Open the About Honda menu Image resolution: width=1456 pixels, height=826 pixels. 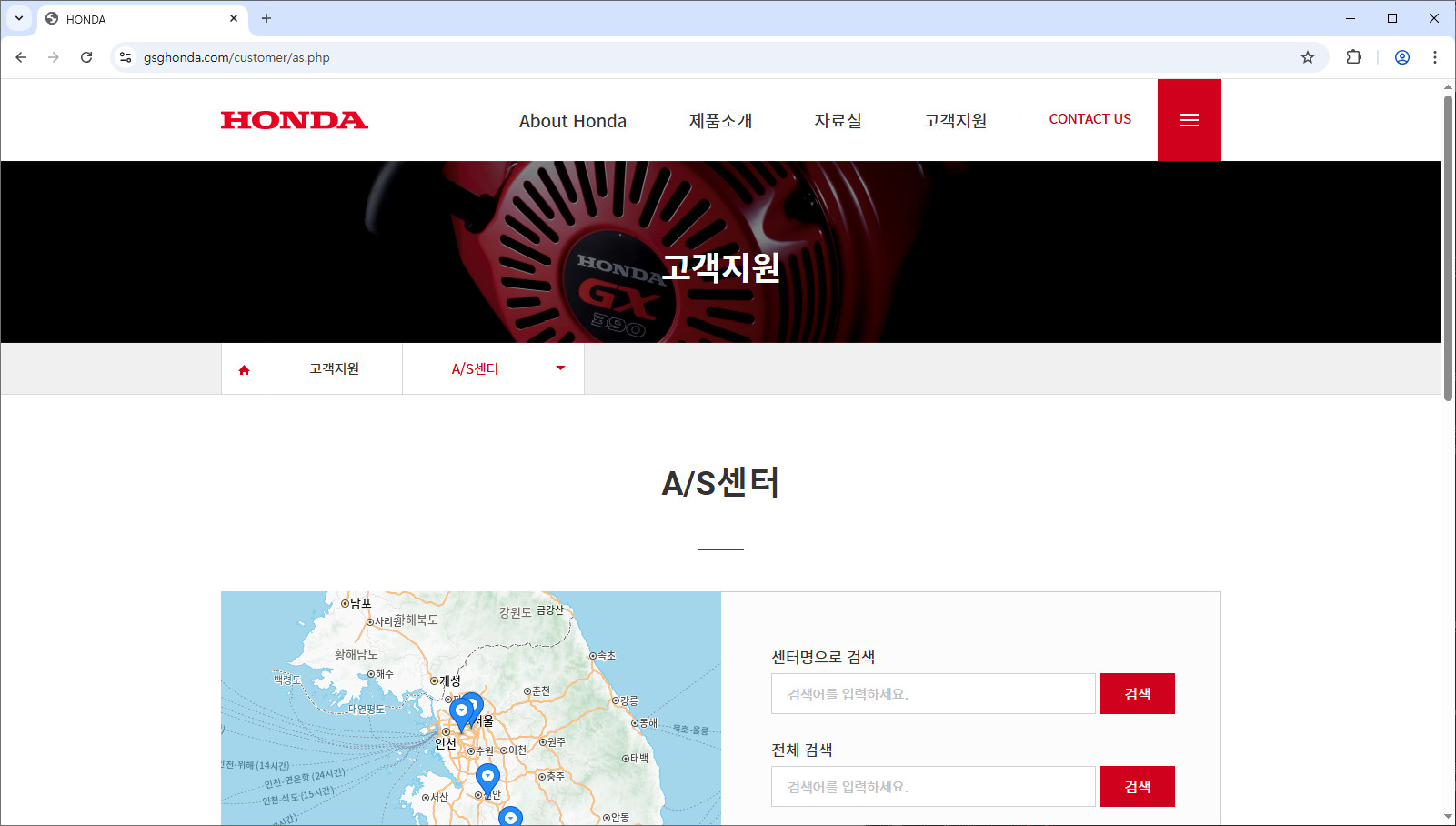573,120
